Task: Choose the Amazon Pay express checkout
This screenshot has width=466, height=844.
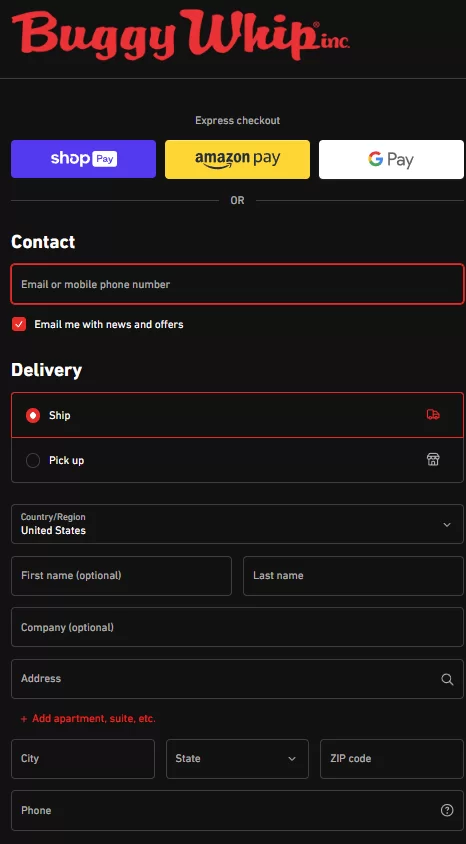Action: click(237, 159)
